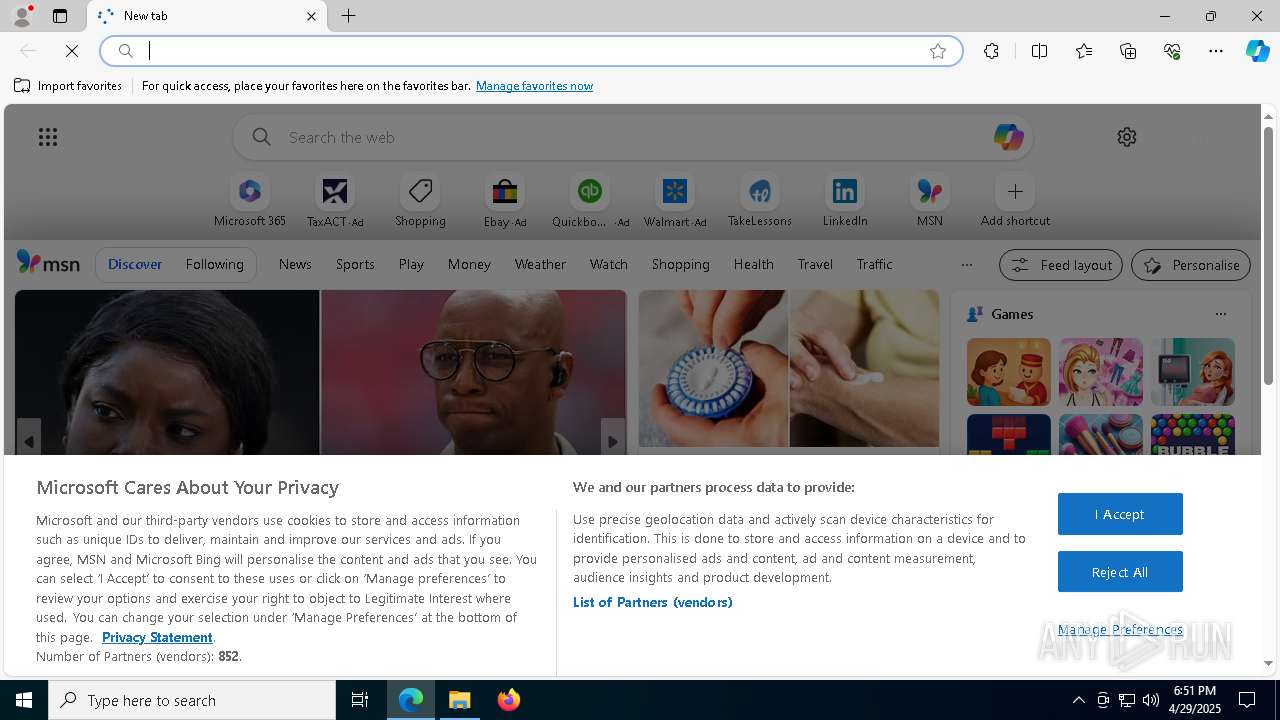
Task: Open Manage Preferences link
Action: point(1120,629)
